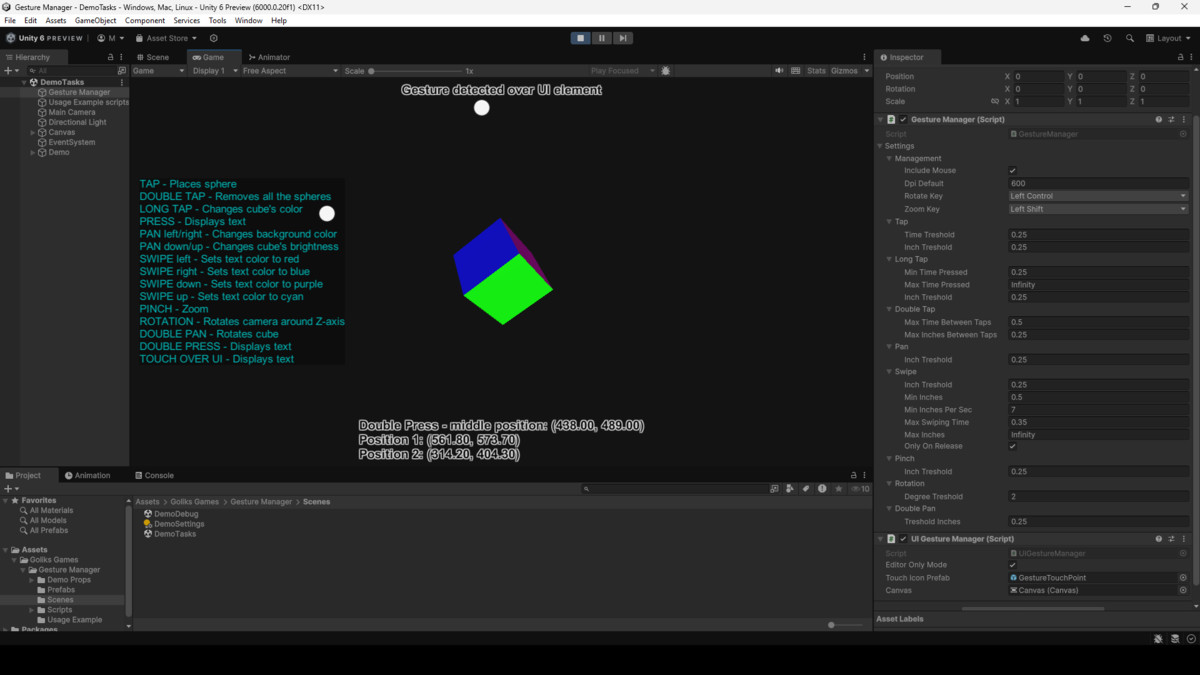The height and width of the screenshot is (675, 1200).
Task: Collapse the Long Tap settings section
Action: (x=890, y=259)
